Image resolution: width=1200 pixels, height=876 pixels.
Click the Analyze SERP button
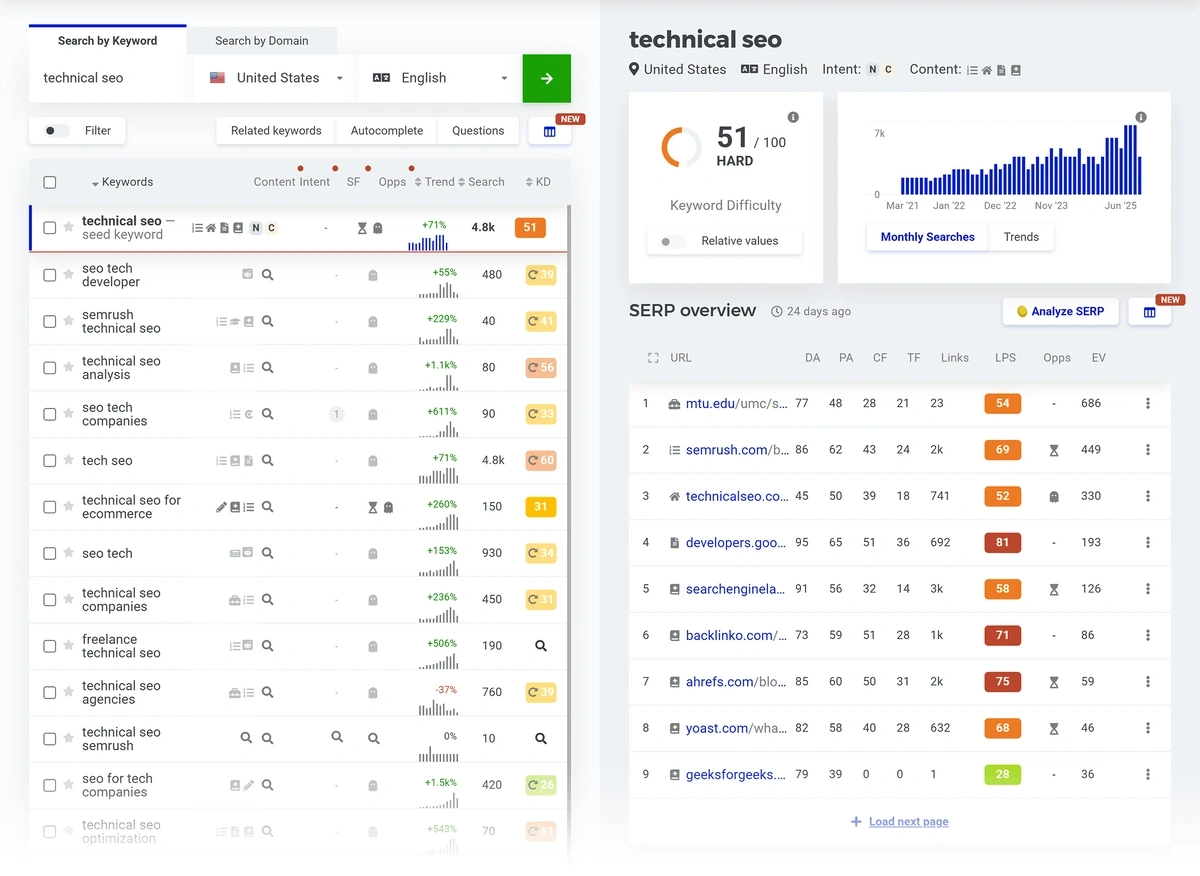[x=1060, y=311]
